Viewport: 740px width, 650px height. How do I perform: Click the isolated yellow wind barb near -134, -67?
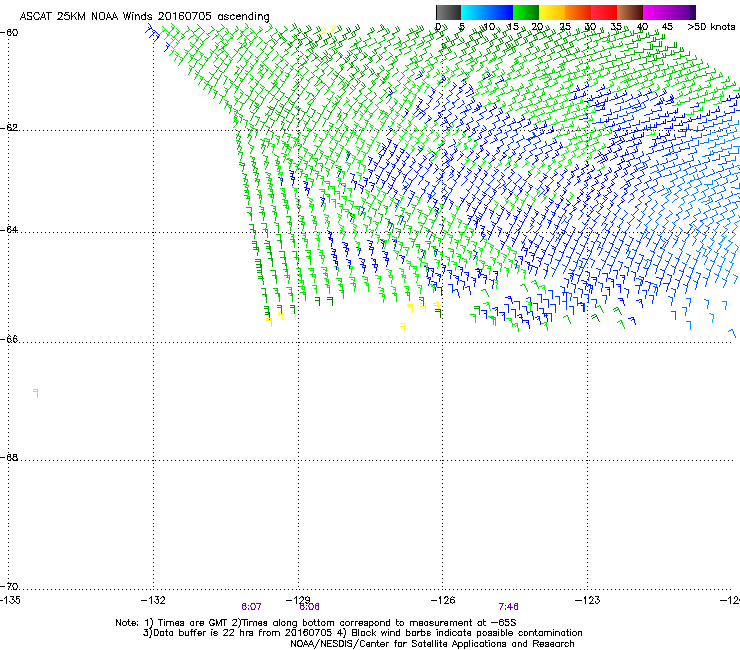(36, 393)
